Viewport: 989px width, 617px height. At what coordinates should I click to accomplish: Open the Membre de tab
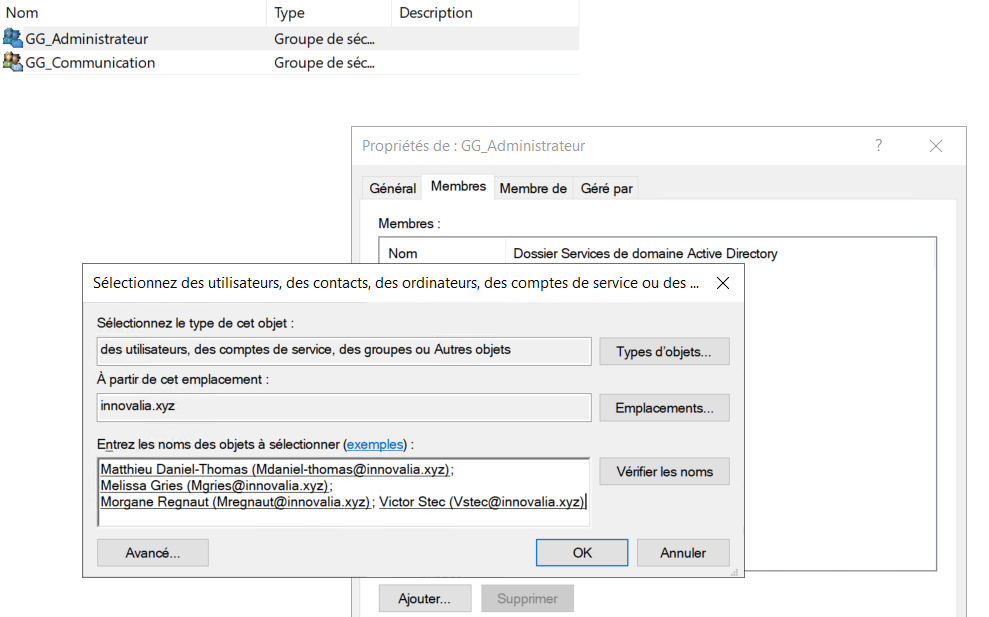pos(533,188)
